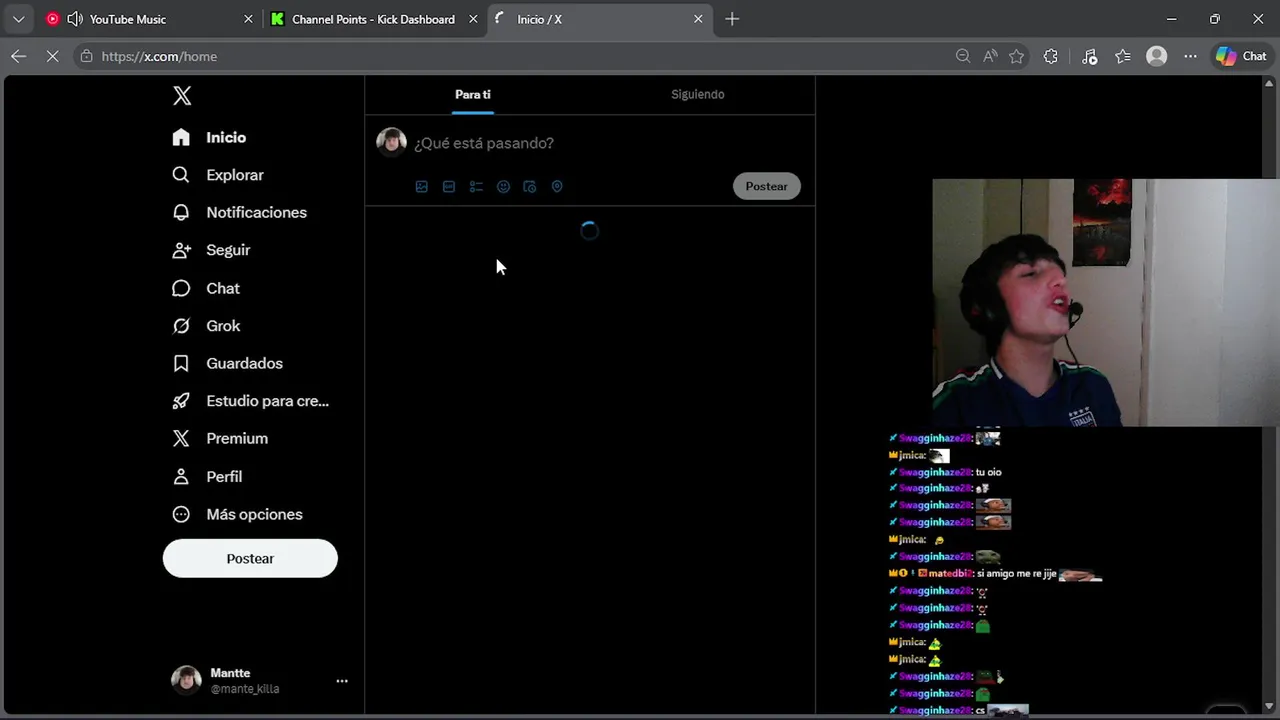Open emoji picker in composer
The image size is (1280, 720).
pyautogui.click(x=503, y=186)
